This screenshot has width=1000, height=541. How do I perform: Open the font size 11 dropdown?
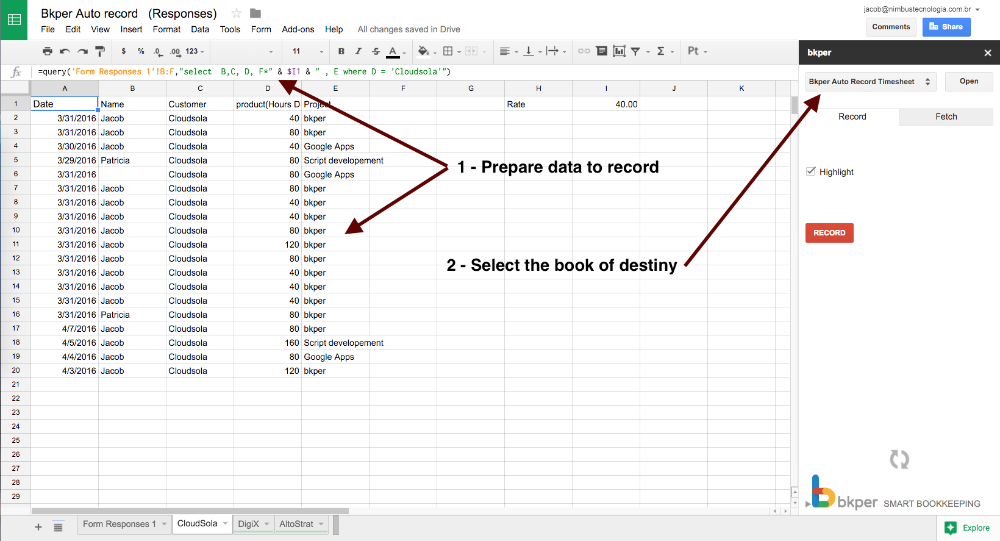307,51
